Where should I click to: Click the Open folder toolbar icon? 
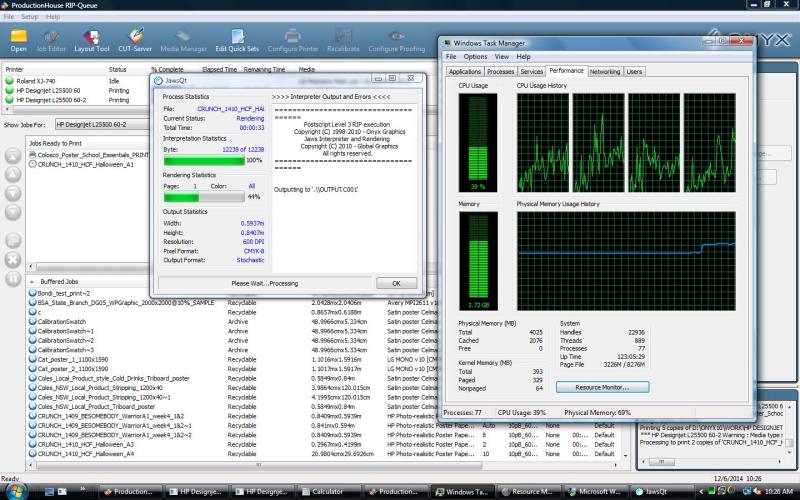19,40
